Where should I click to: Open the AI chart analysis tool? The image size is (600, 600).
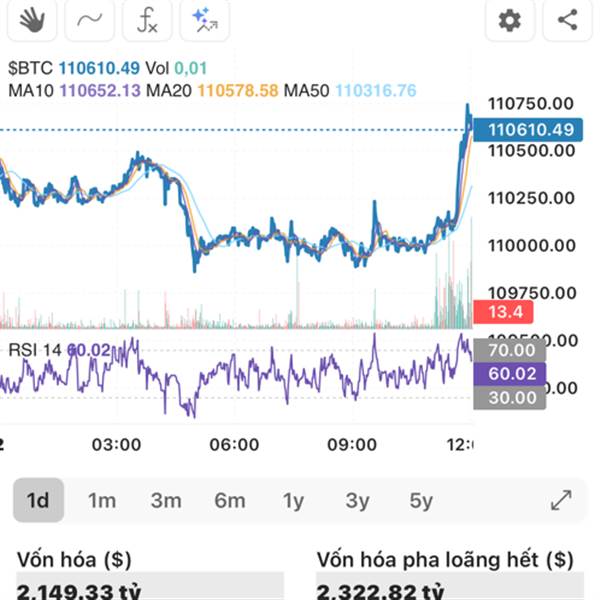(x=204, y=19)
